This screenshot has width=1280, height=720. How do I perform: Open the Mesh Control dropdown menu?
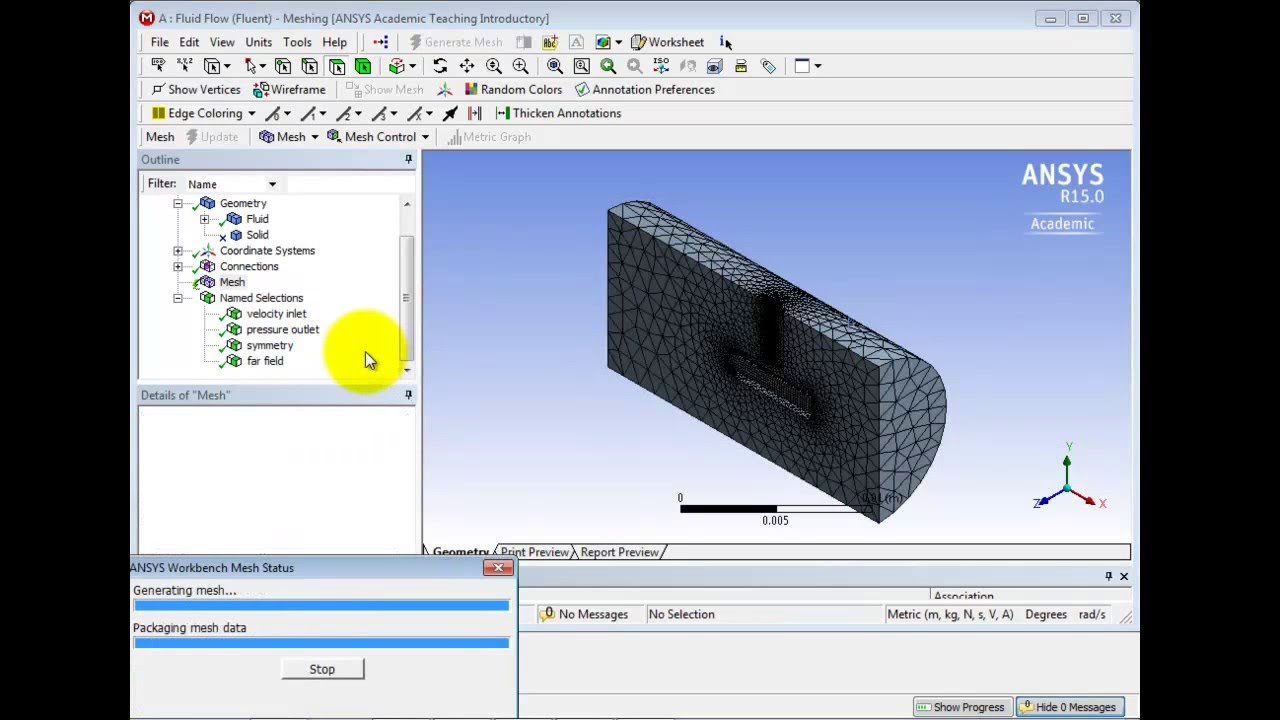(x=379, y=137)
